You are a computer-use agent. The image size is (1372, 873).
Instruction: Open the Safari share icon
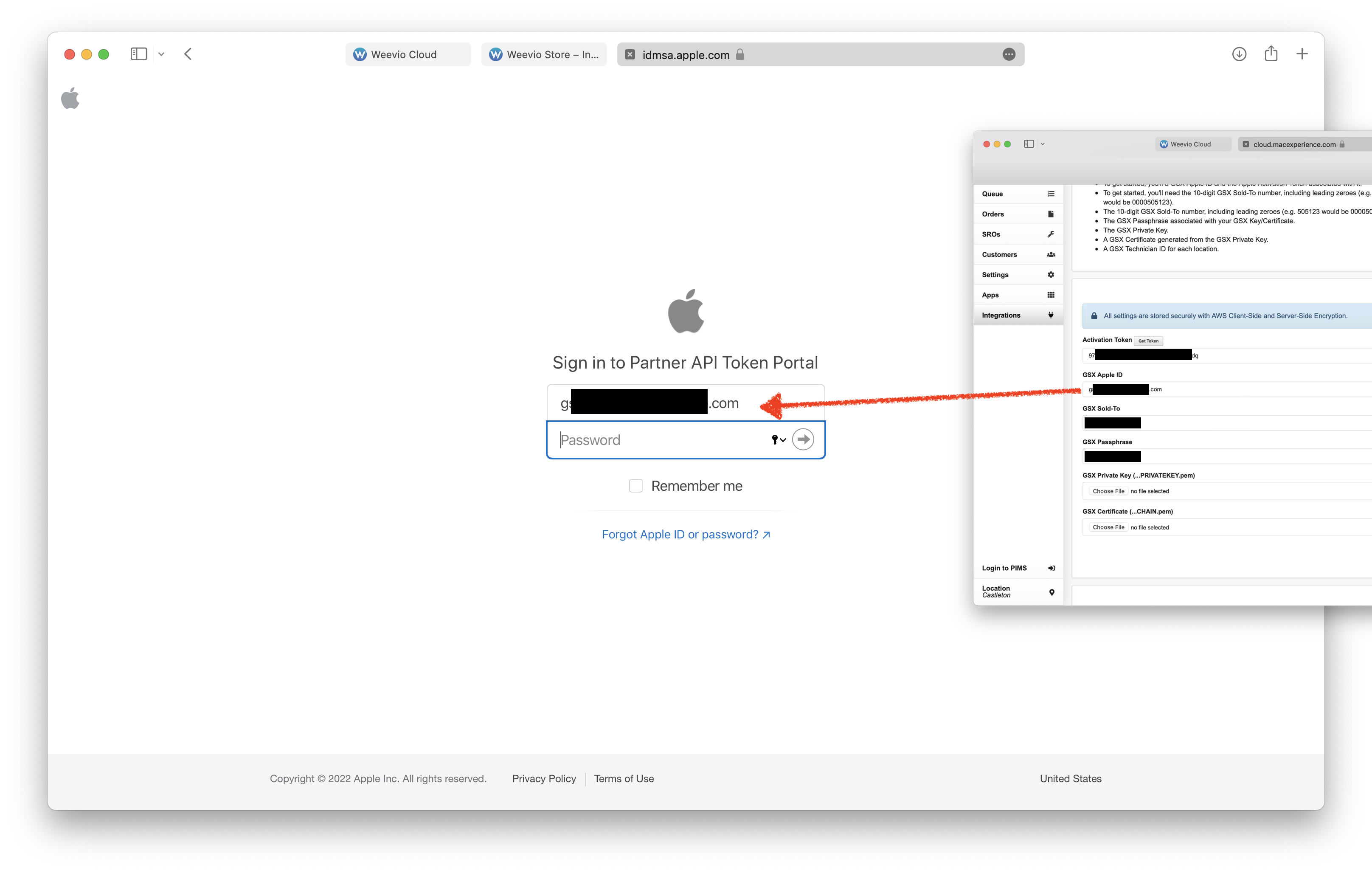click(x=1271, y=54)
